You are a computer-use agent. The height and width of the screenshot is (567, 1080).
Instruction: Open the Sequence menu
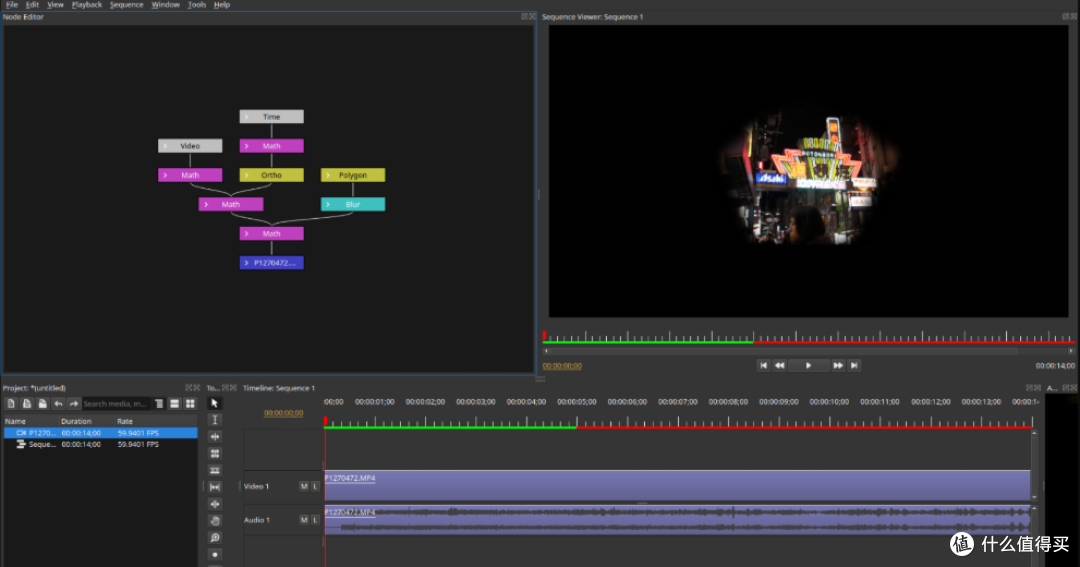point(127,5)
